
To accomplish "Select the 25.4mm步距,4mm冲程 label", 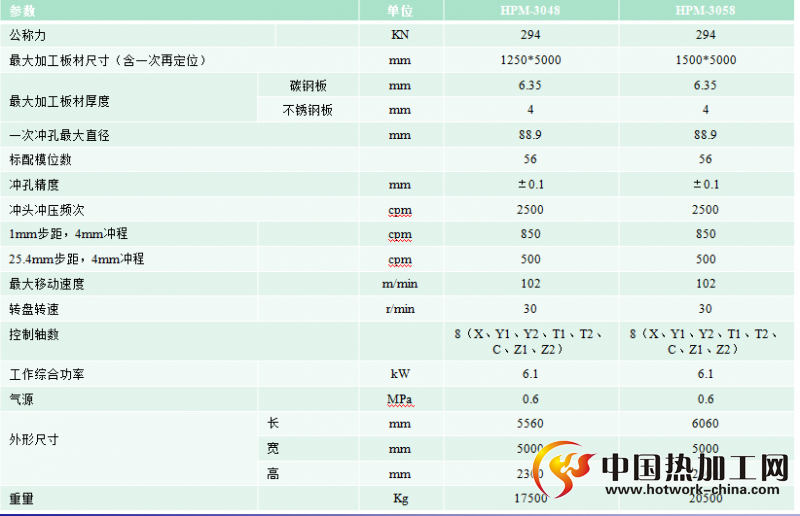I will coord(77,259).
